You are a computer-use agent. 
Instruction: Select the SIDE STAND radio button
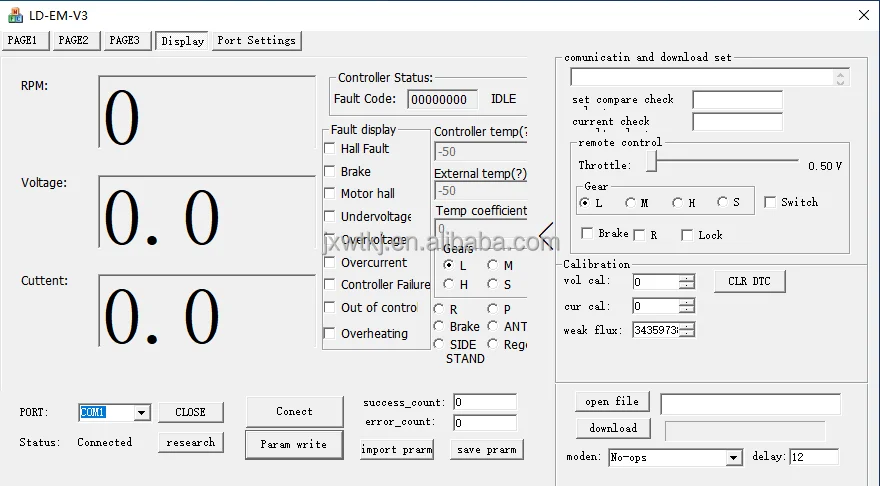(439, 344)
